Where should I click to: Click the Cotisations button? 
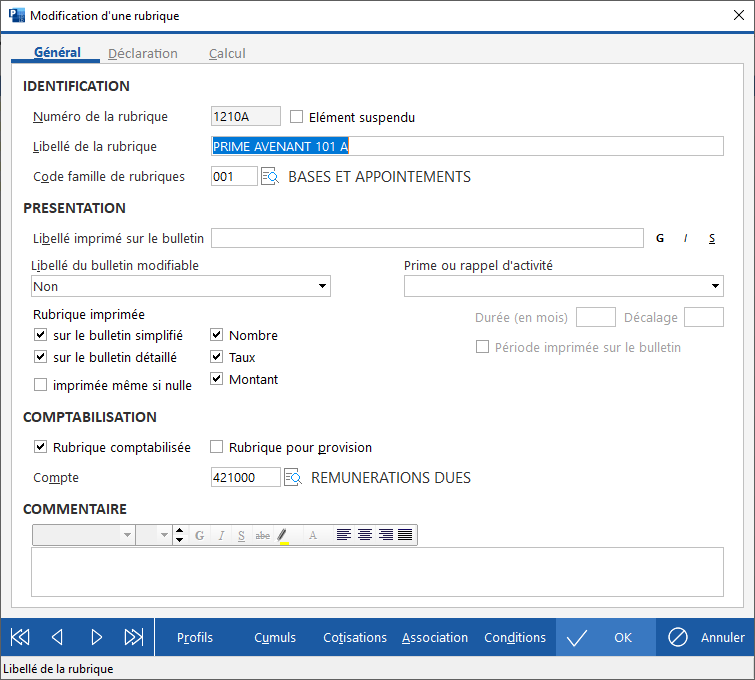(x=355, y=637)
